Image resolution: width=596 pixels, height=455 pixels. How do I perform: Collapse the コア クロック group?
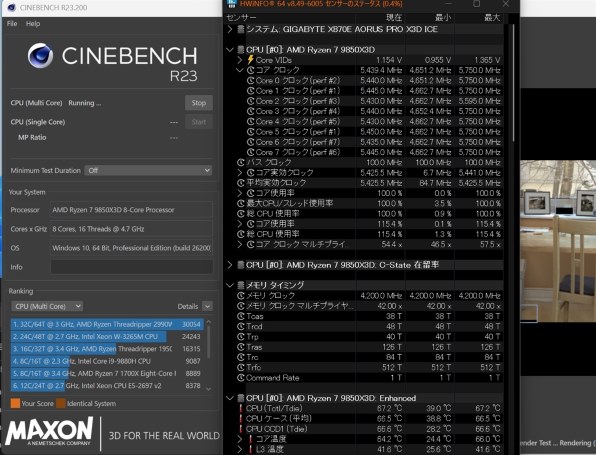(239, 70)
